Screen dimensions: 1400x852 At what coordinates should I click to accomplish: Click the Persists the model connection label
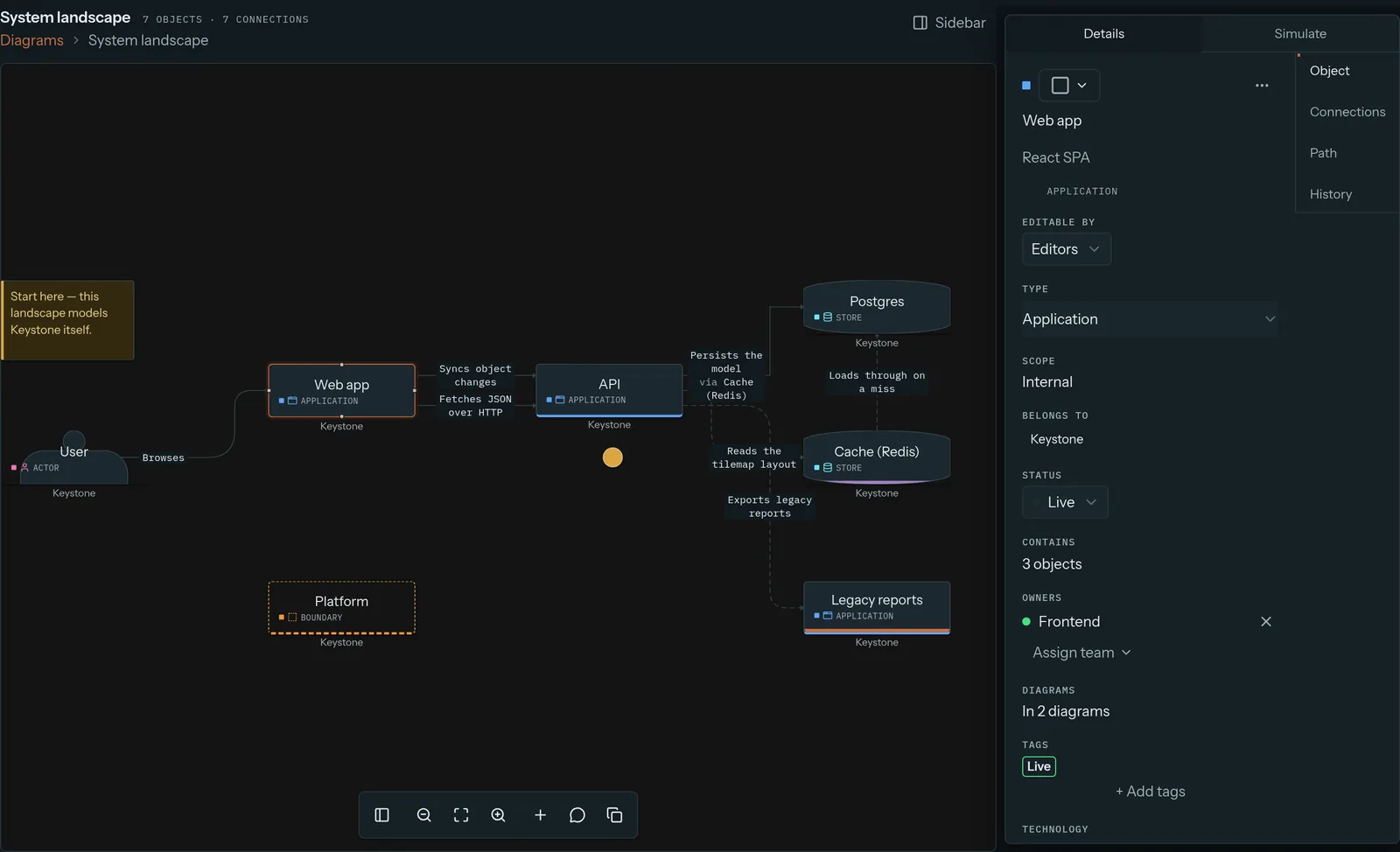tap(726, 375)
